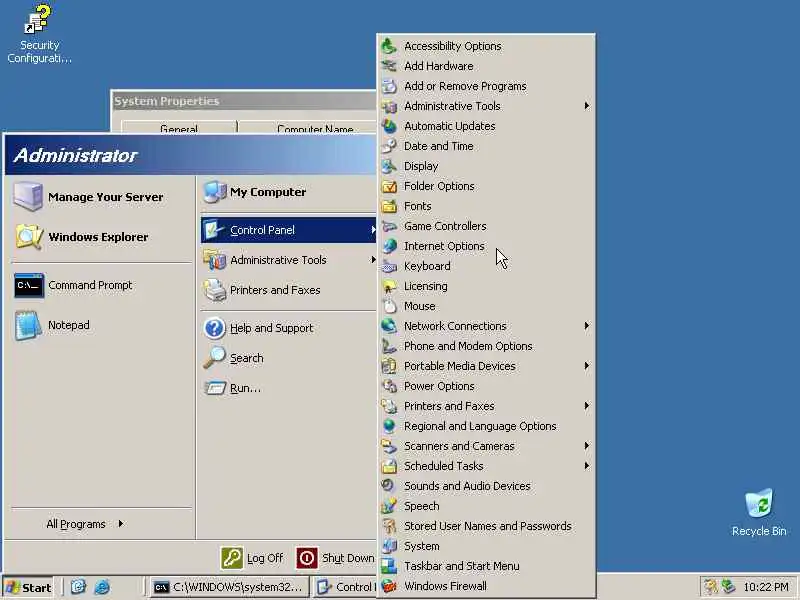
Task: Click the 10:22 PM clock in system tray
Action: click(765, 587)
